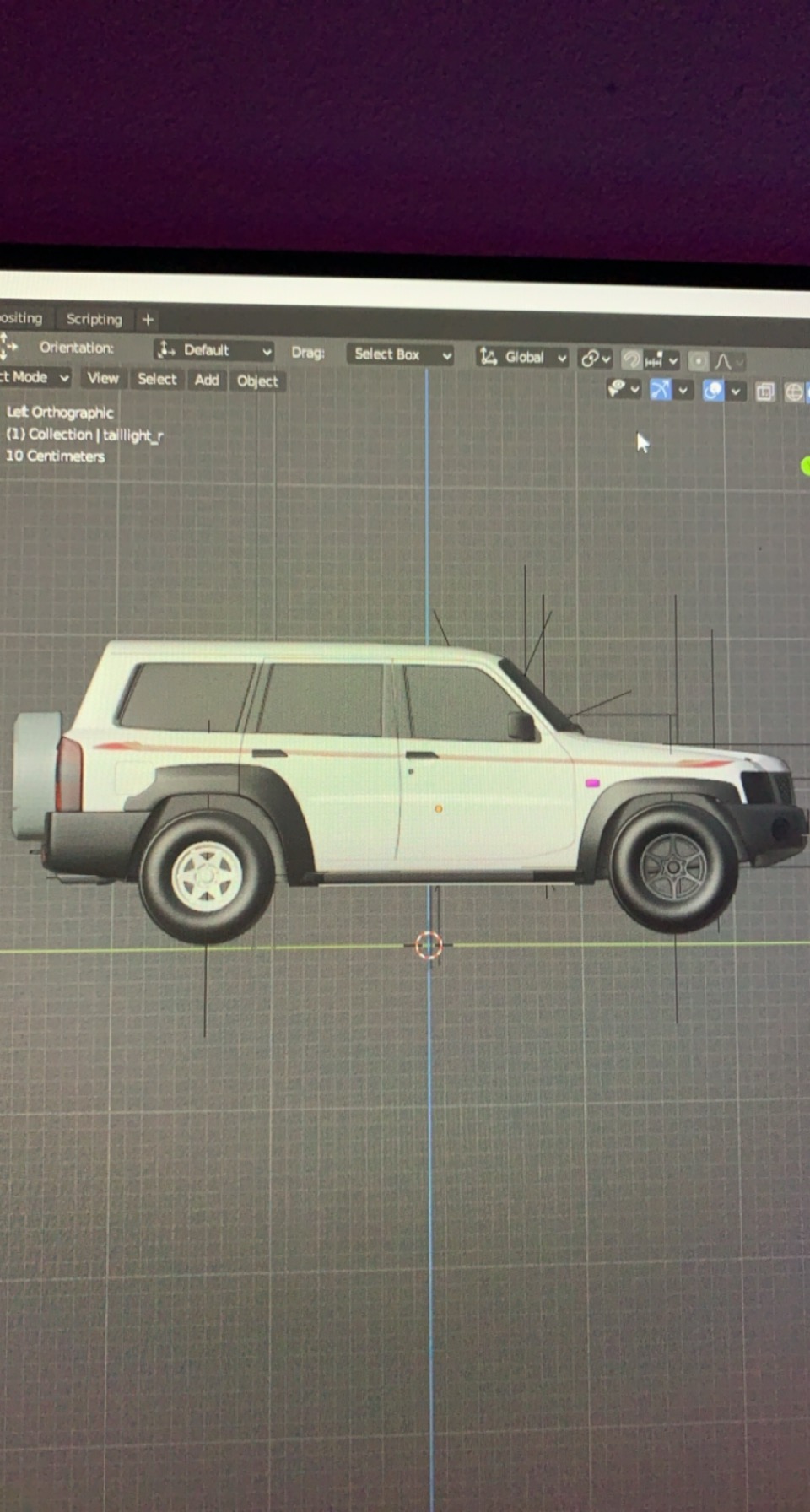Click the 3D cursor at world origin
The width and height of the screenshot is (810, 1512).
pos(429,945)
